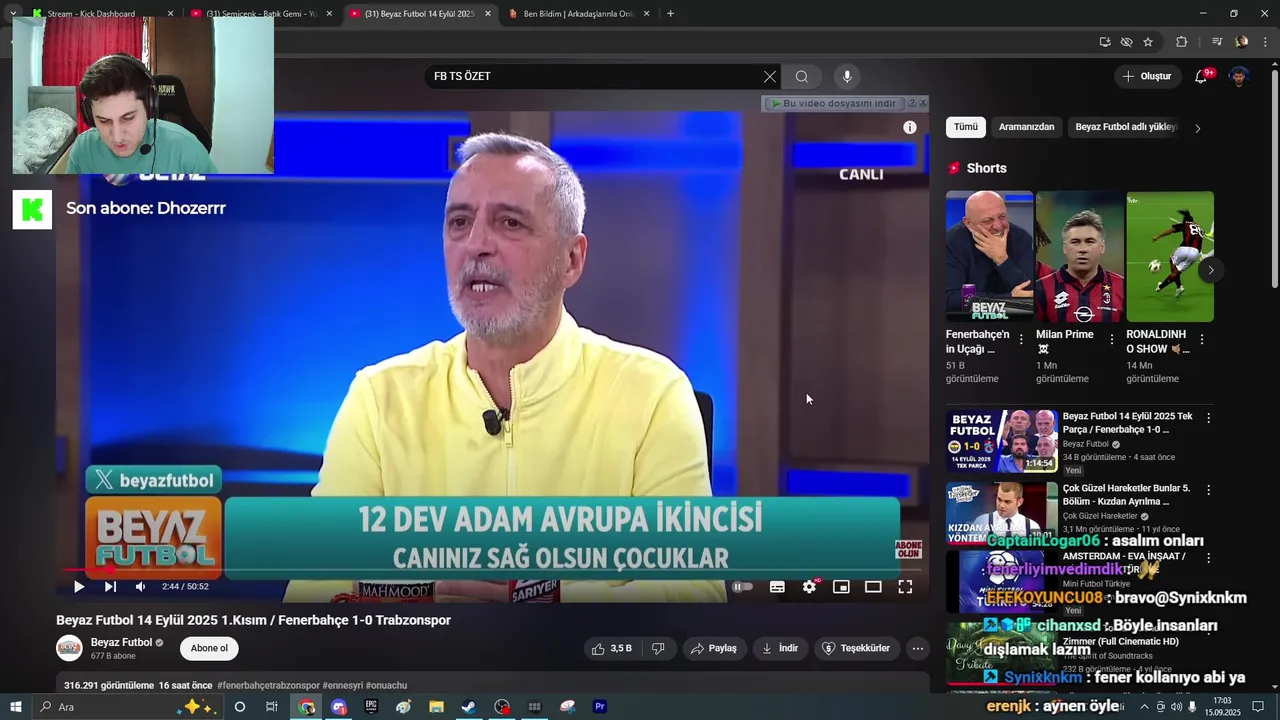Open options for Çok Güzel Hareketler video
The height and width of the screenshot is (720, 1280).
[1208, 490]
